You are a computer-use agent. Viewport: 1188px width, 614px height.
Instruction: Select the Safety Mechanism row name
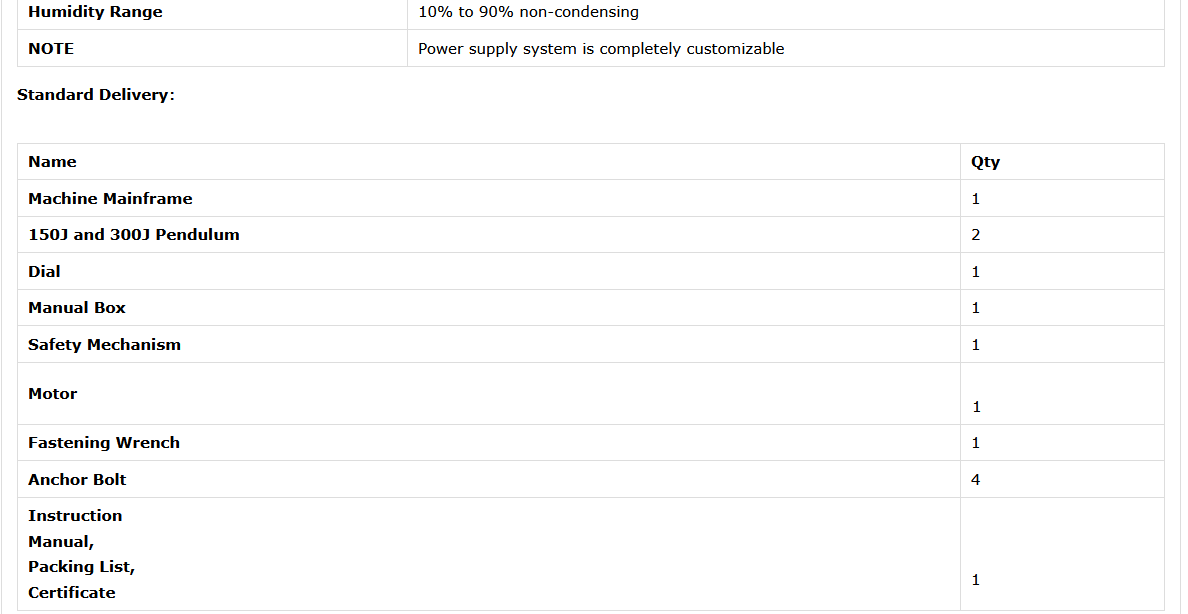pyautogui.click(x=104, y=345)
